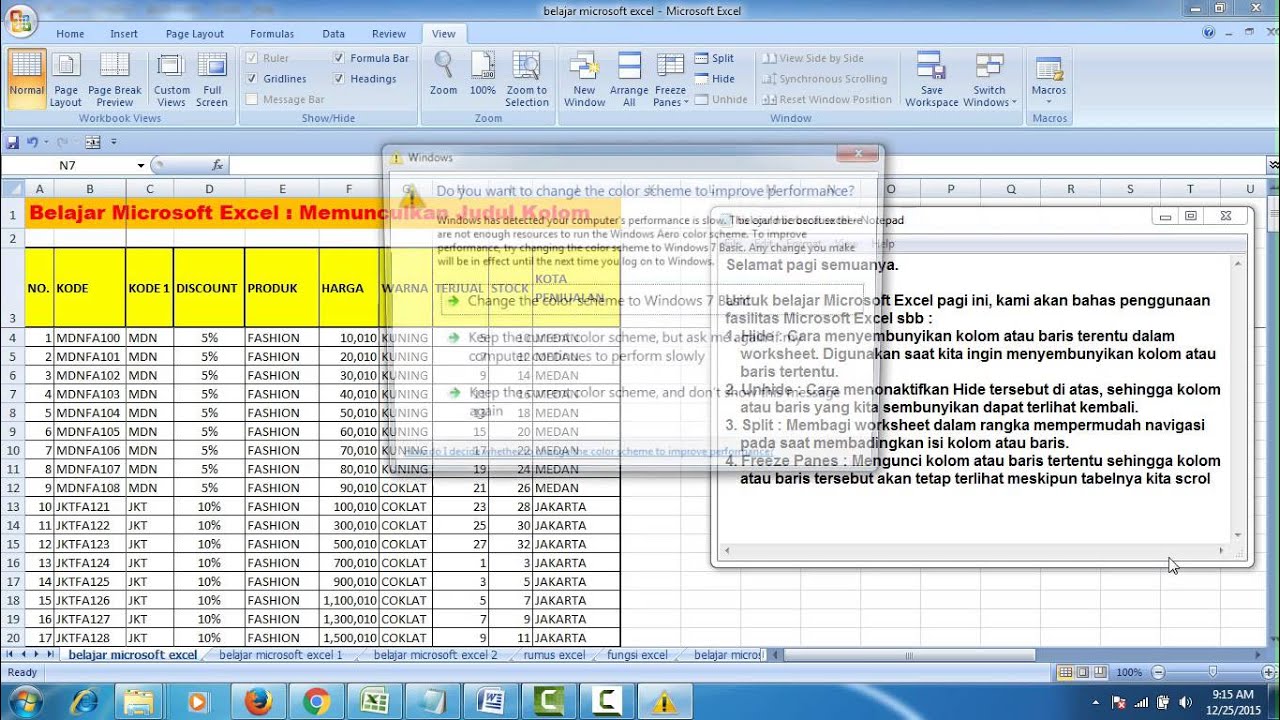The width and height of the screenshot is (1280, 720).
Task: Open Word from taskbar
Action: click(490, 702)
